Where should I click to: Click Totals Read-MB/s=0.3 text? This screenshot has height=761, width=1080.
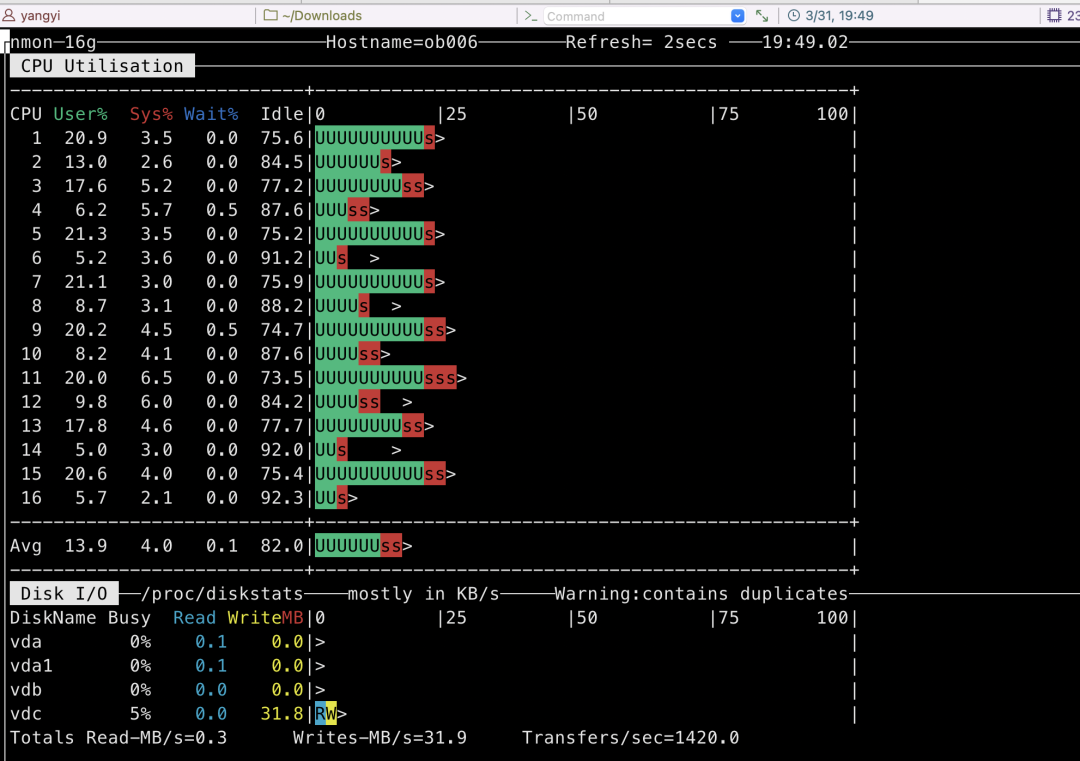point(118,738)
